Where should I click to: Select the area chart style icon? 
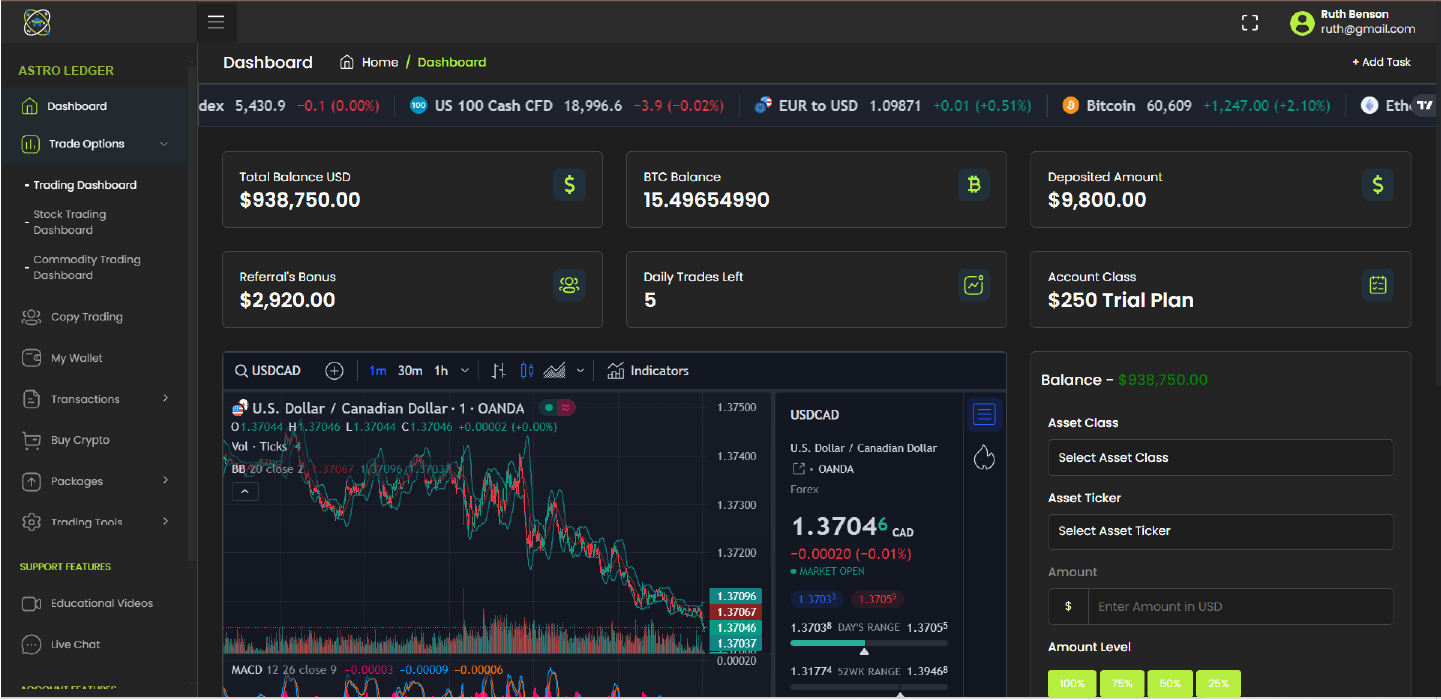pos(555,371)
